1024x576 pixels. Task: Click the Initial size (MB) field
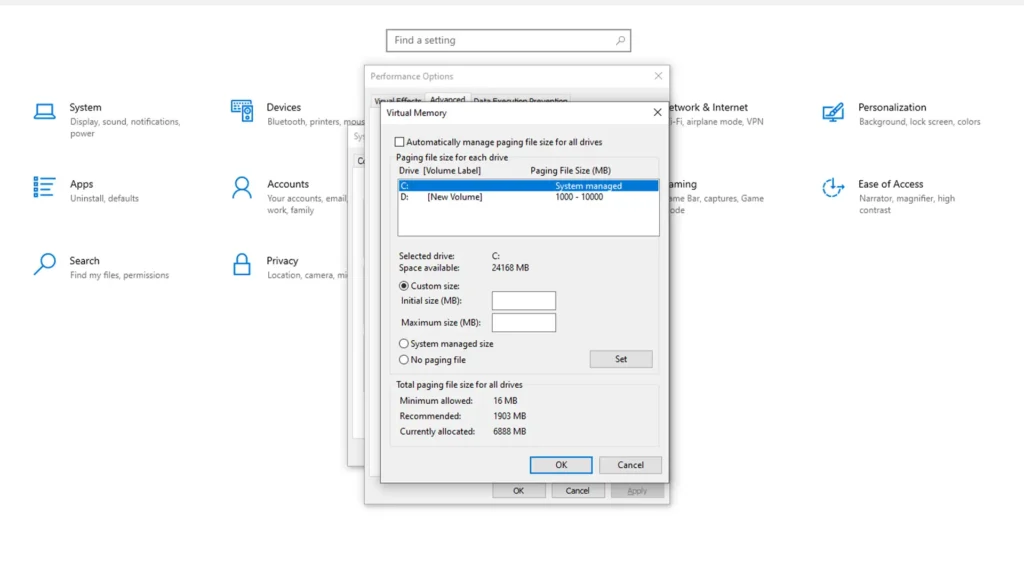[x=524, y=300]
